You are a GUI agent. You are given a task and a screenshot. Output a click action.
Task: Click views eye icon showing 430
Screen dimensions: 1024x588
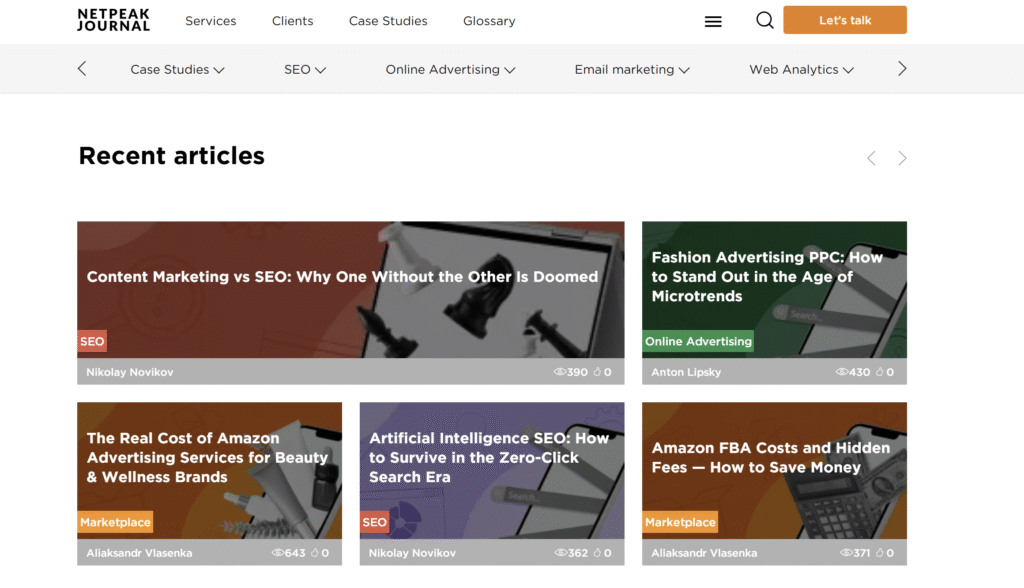click(842, 372)
